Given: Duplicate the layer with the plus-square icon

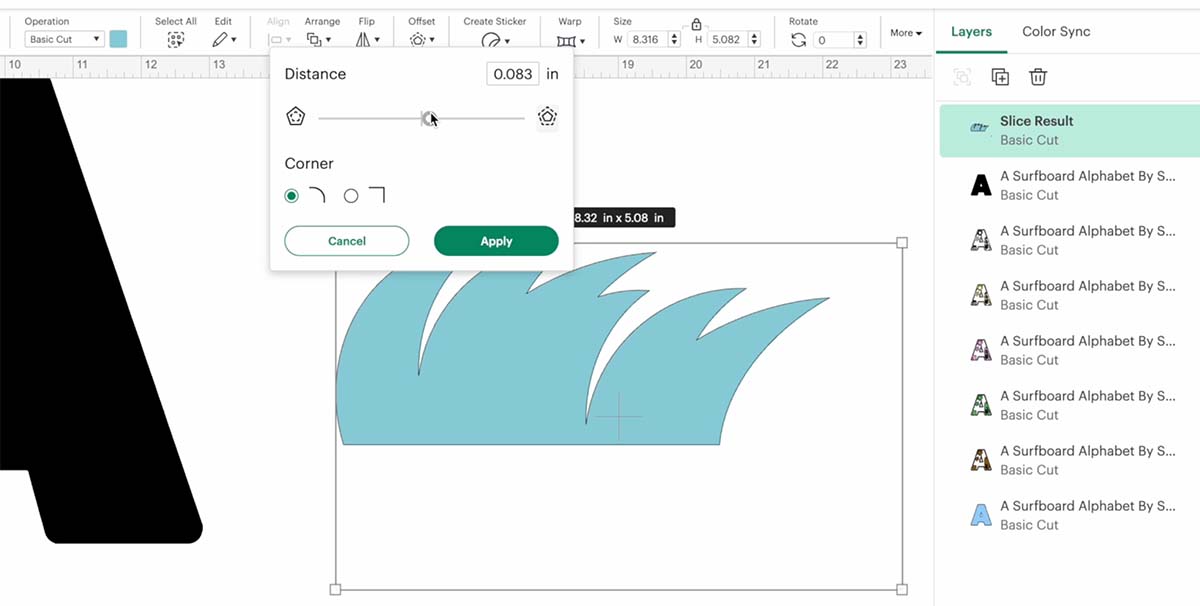Looking at the screenshot, I should point(1000,77).
